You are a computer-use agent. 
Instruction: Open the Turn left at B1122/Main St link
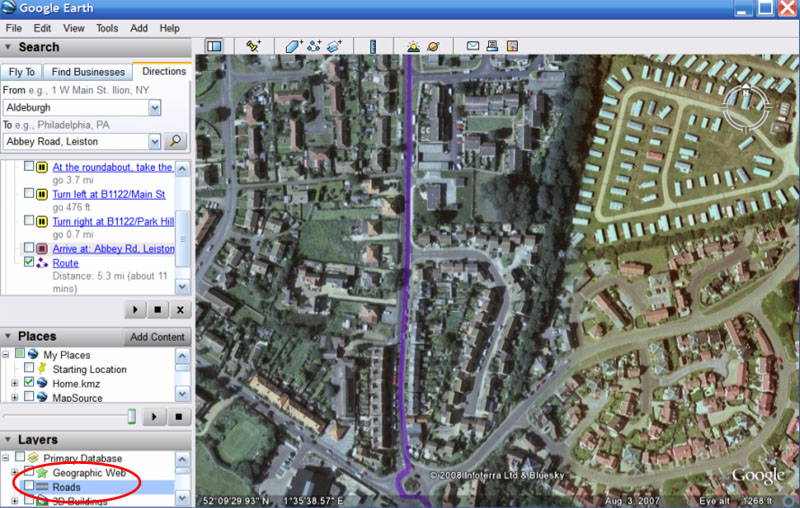tap(109, 194)
